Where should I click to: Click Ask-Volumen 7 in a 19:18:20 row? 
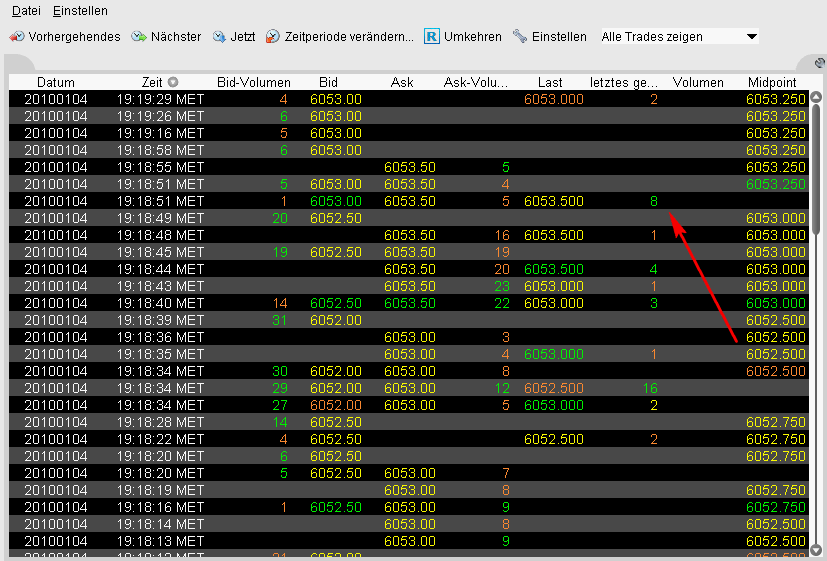505,473
